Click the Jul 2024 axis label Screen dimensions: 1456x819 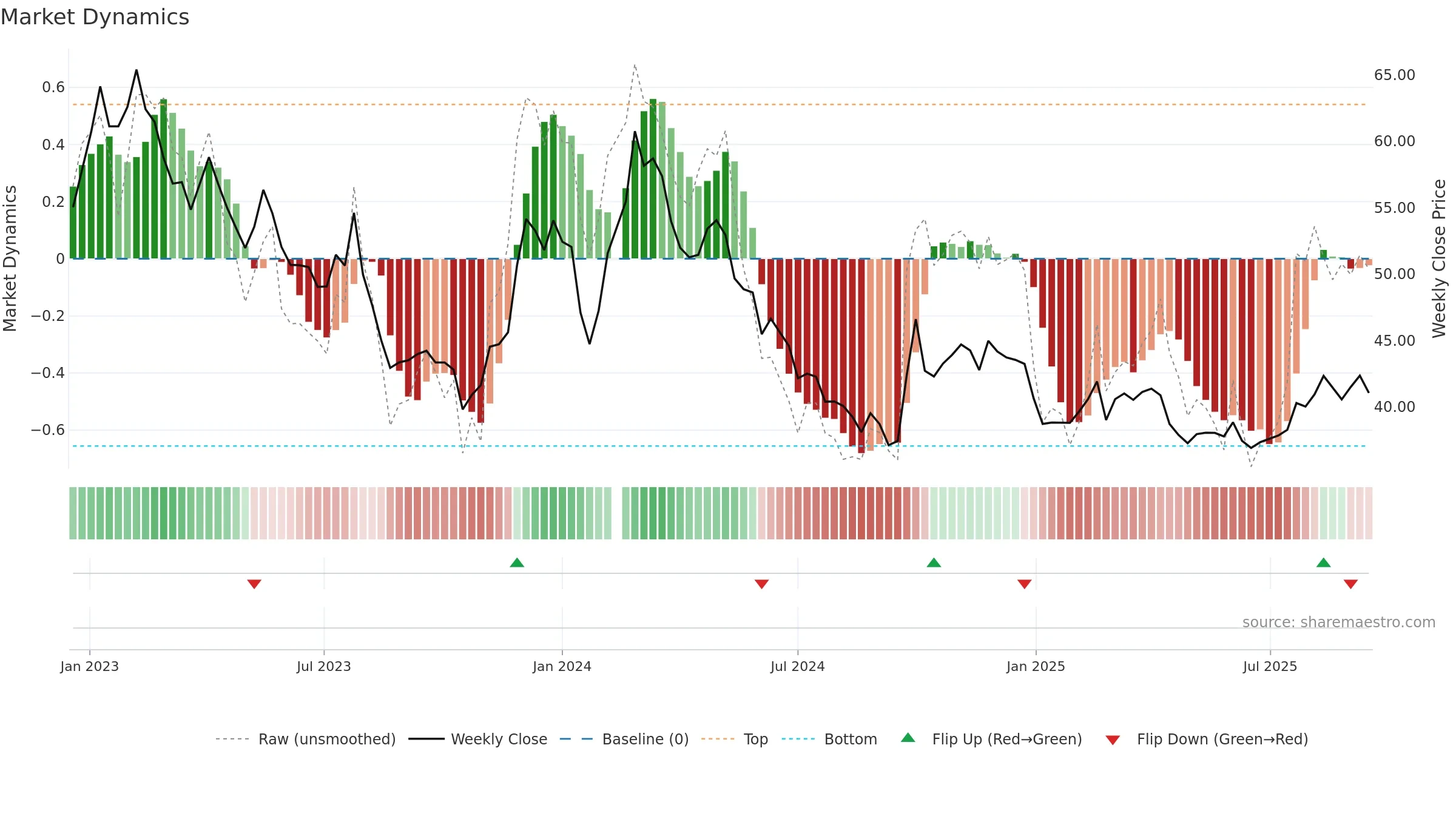pos(798,666)
